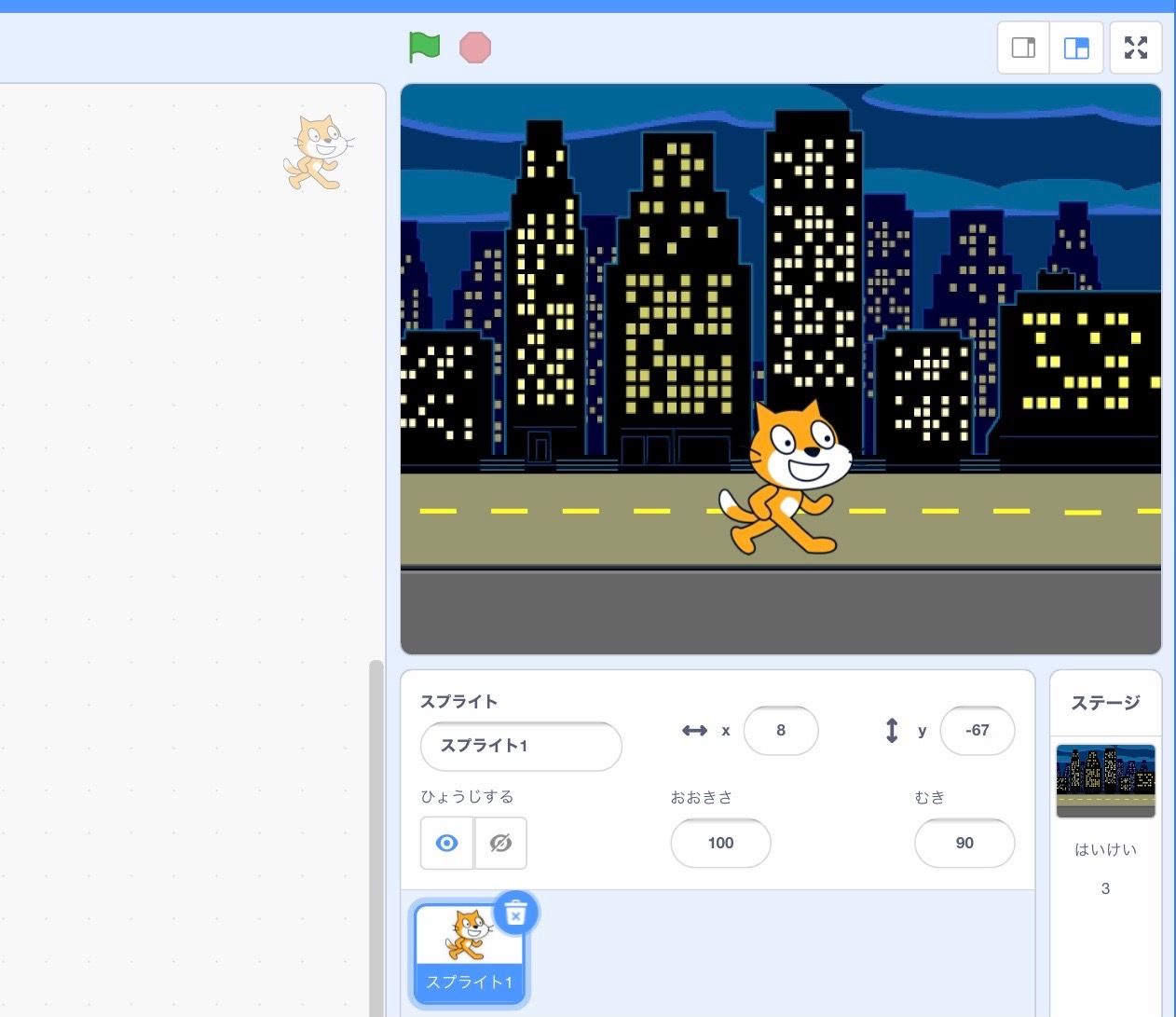The height and width of the screenshot is (1017, 1176).
Task: Enter full screen presentation mode
Action: (1135, 47)
